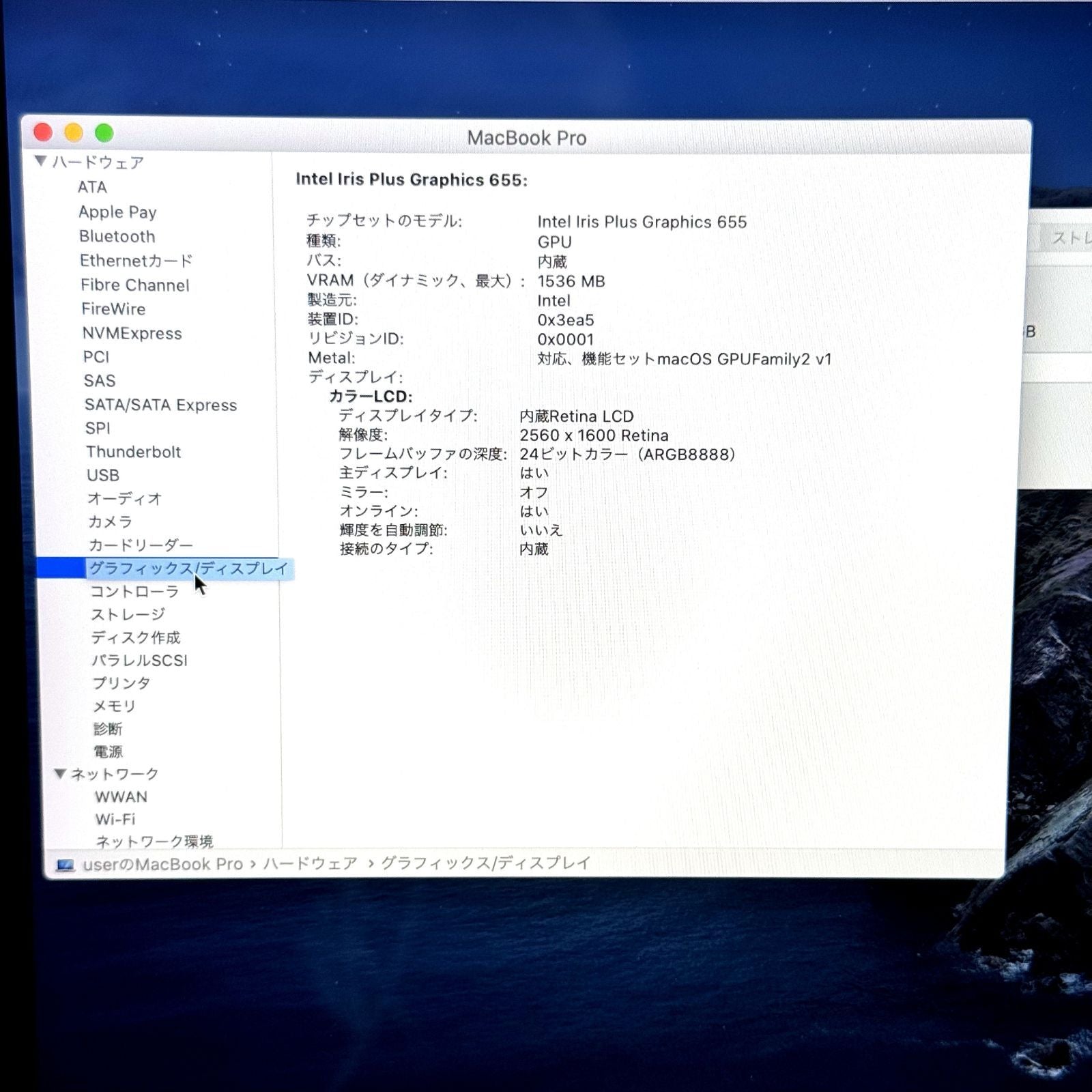Click the VRAM value 1536 MB
The width and height of the screenshot is (1092, 1092).
[x=571, y=281]
